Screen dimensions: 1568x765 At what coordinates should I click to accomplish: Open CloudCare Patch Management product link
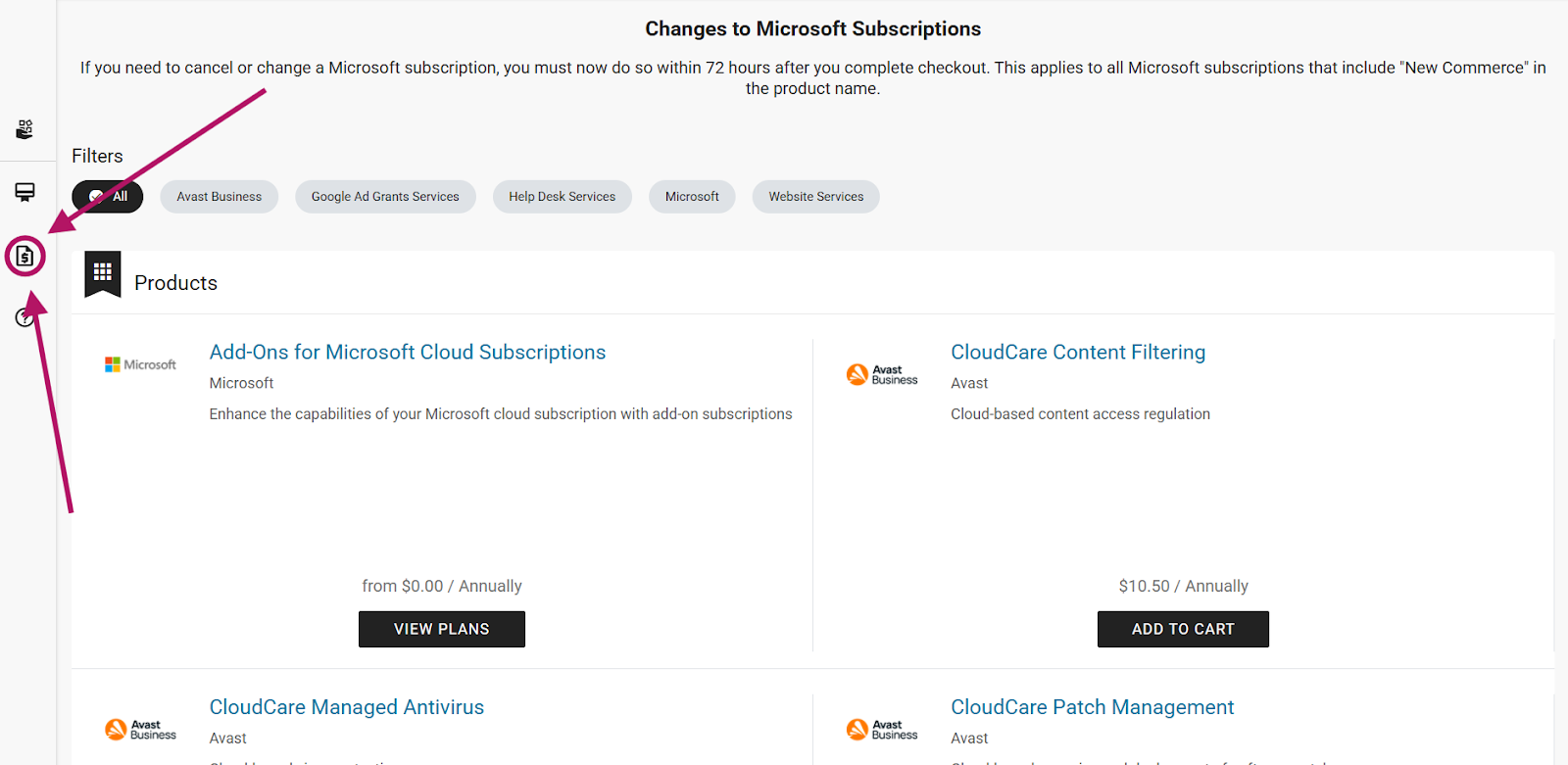[1093, 707]
